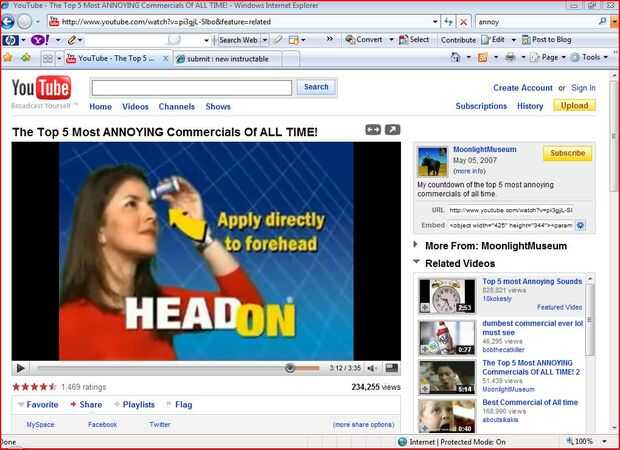
Task: Click the Refresh icon beside address bar
Action: 448,22
